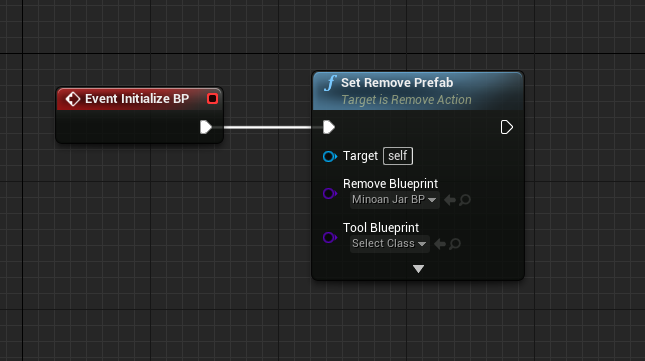Click the self value box next to Target

(398, 156)
